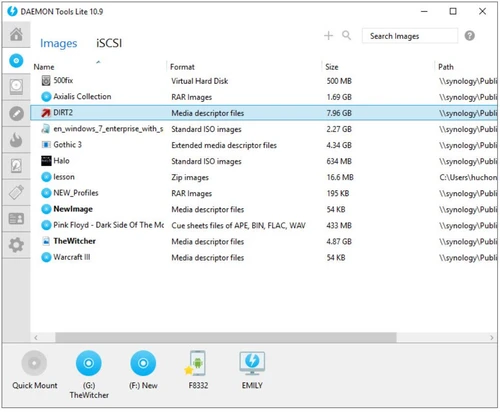This screenshot has width=500, height=413.
Task: Select the (G:) TheWitcher virtual drive
Action: [89, 363]
